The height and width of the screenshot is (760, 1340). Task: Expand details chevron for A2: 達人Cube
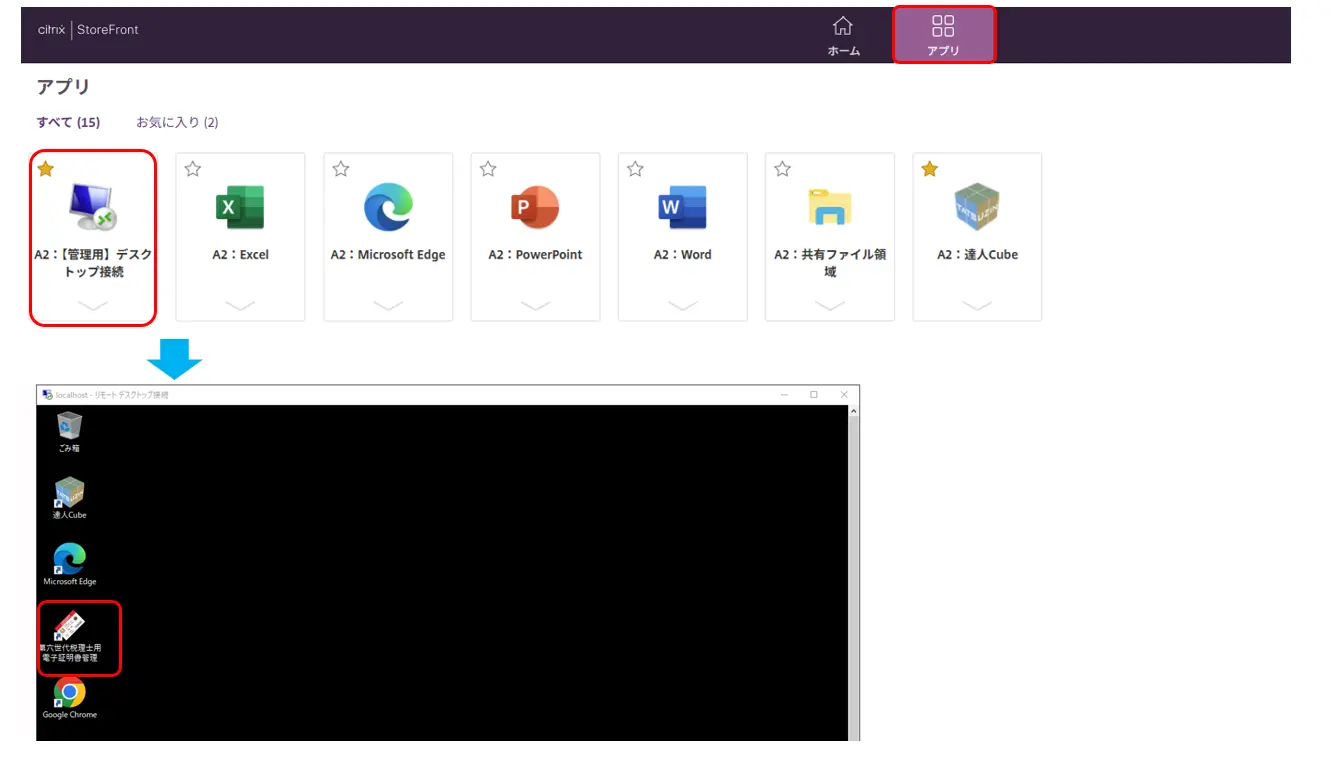(977, 305)
